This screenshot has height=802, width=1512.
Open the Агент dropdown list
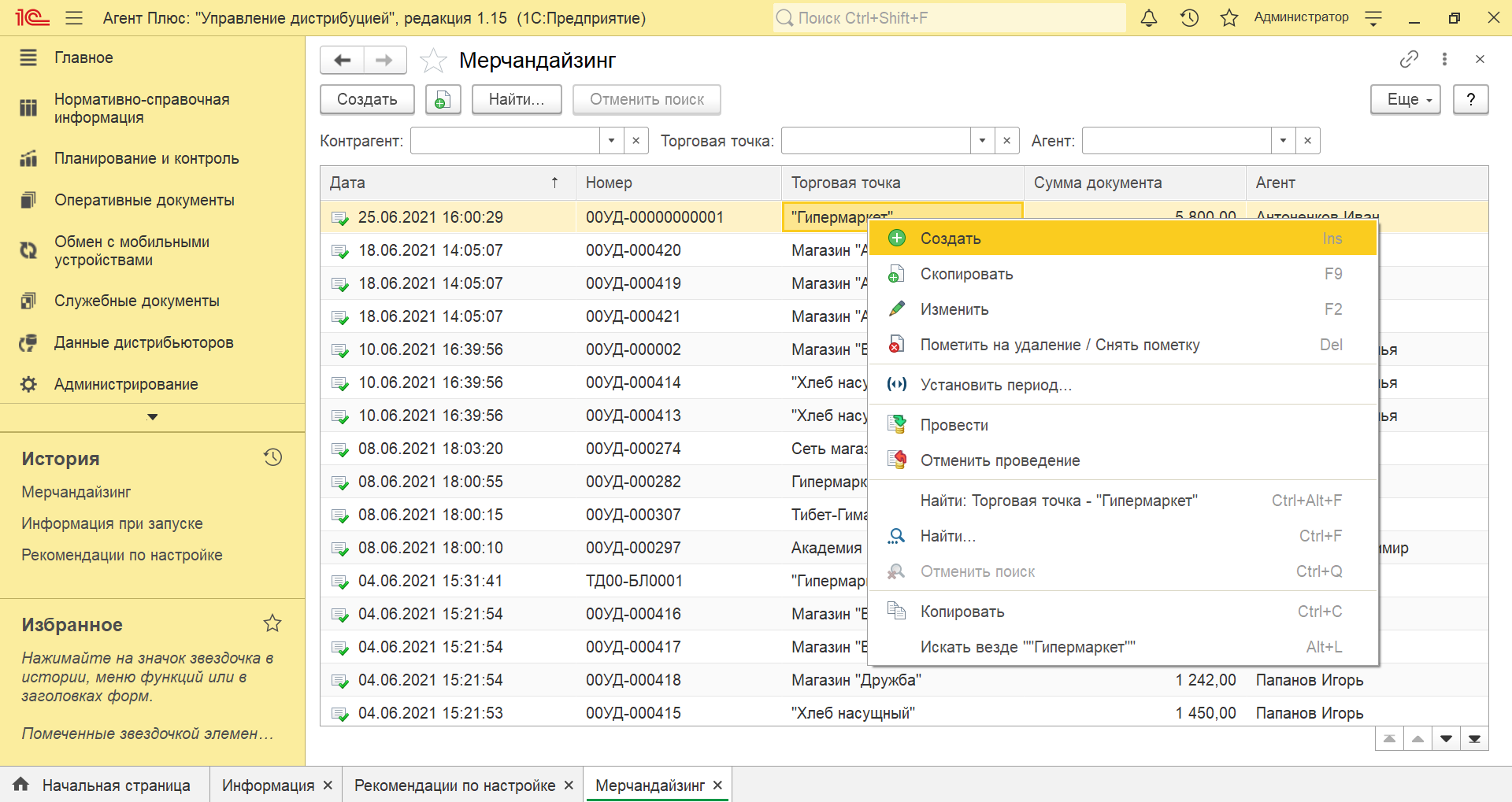1283,141
